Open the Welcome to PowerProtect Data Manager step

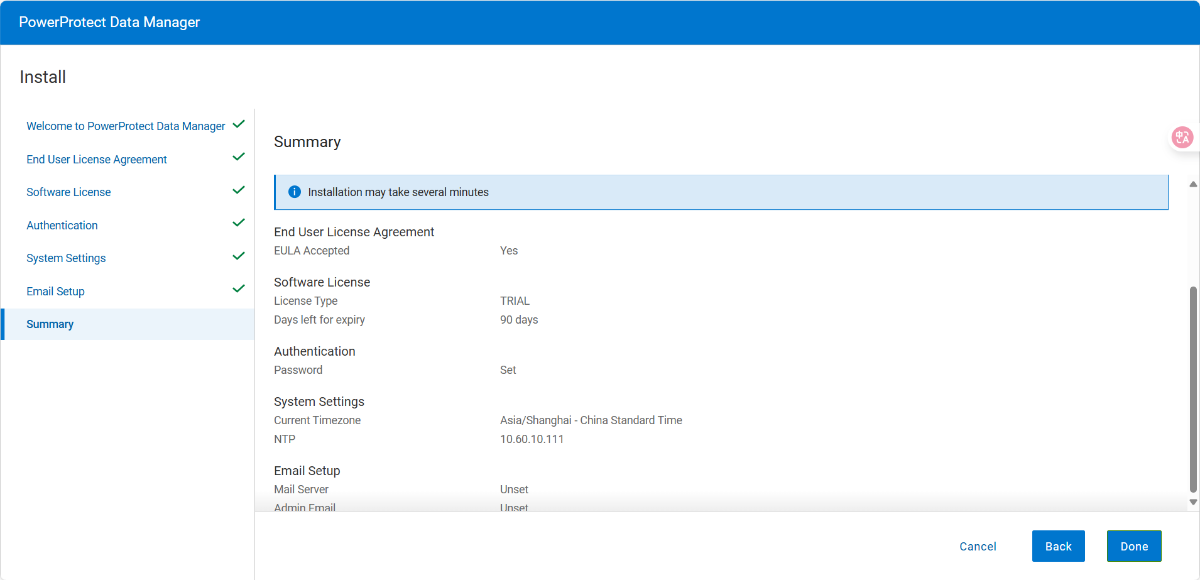click(x=126, y=127)
